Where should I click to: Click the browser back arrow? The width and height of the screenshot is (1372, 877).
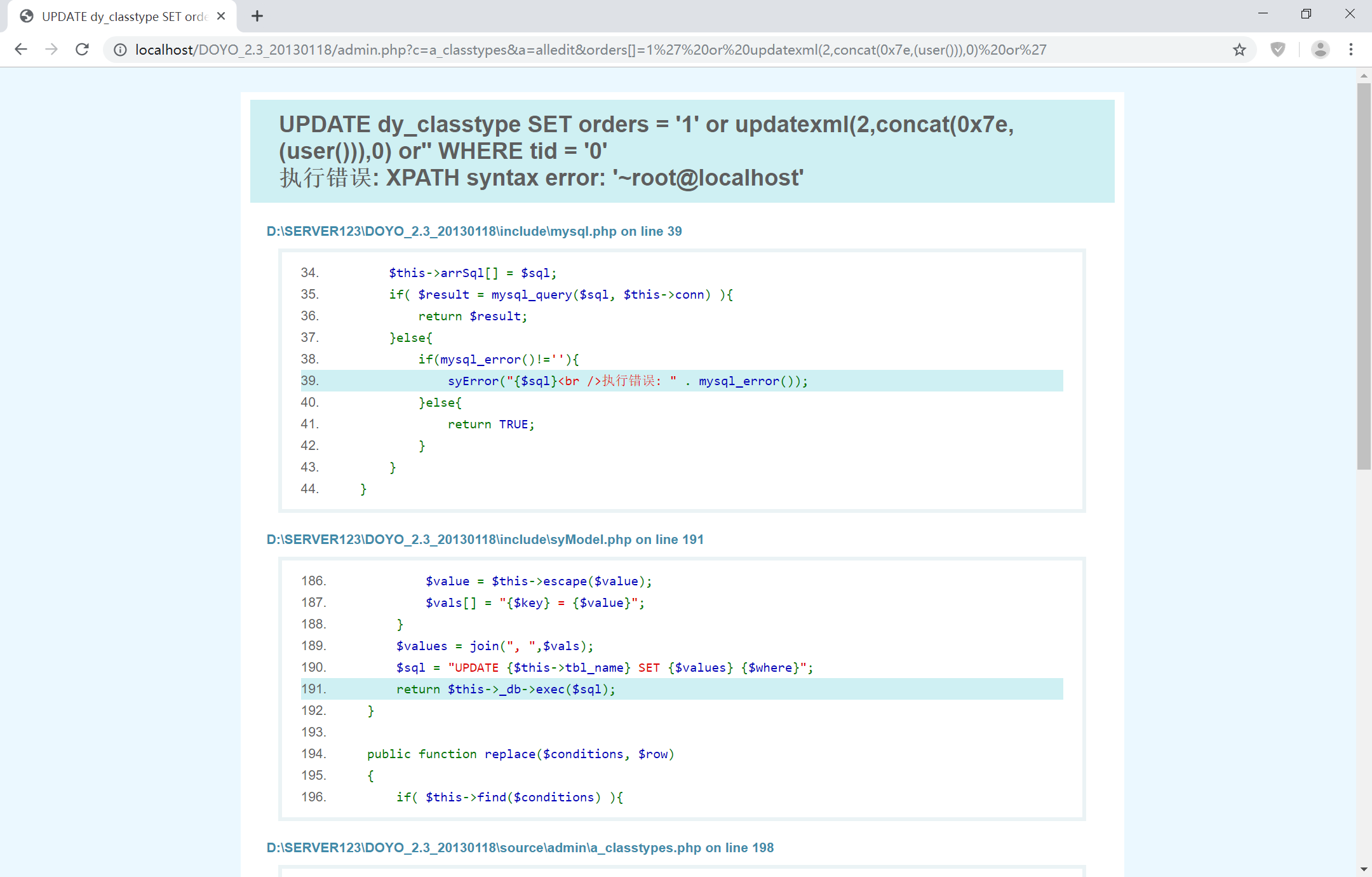[21, 50]
